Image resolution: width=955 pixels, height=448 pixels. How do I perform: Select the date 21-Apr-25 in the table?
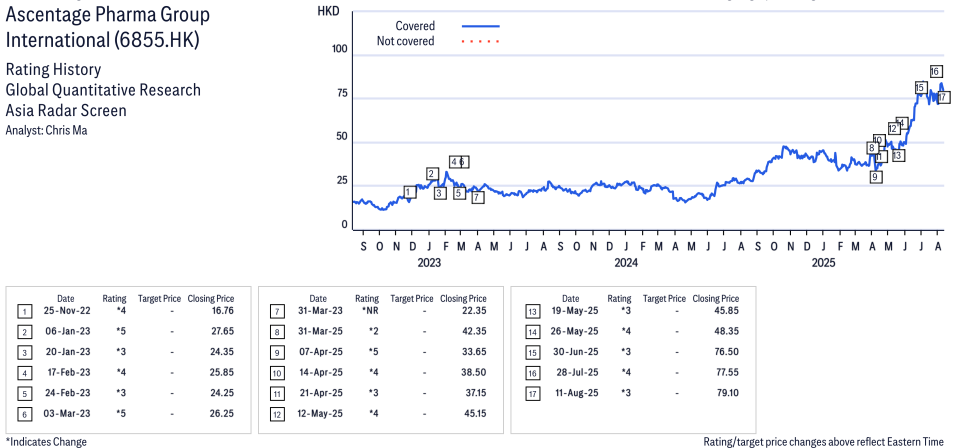319,393
